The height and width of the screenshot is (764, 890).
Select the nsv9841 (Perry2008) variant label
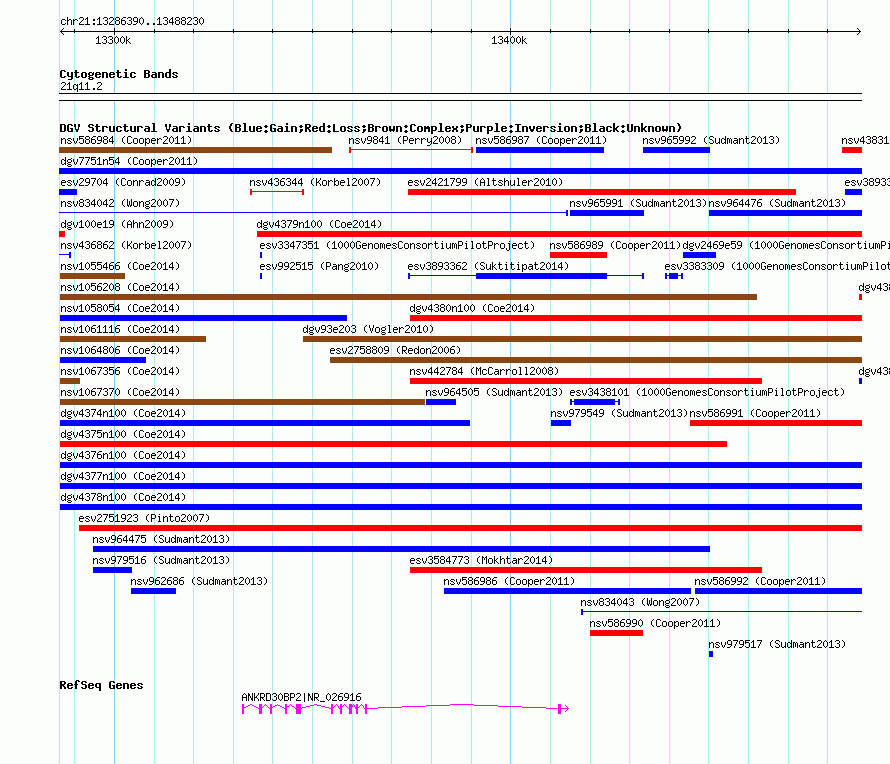pyautogui.click(x=405, y=140)
